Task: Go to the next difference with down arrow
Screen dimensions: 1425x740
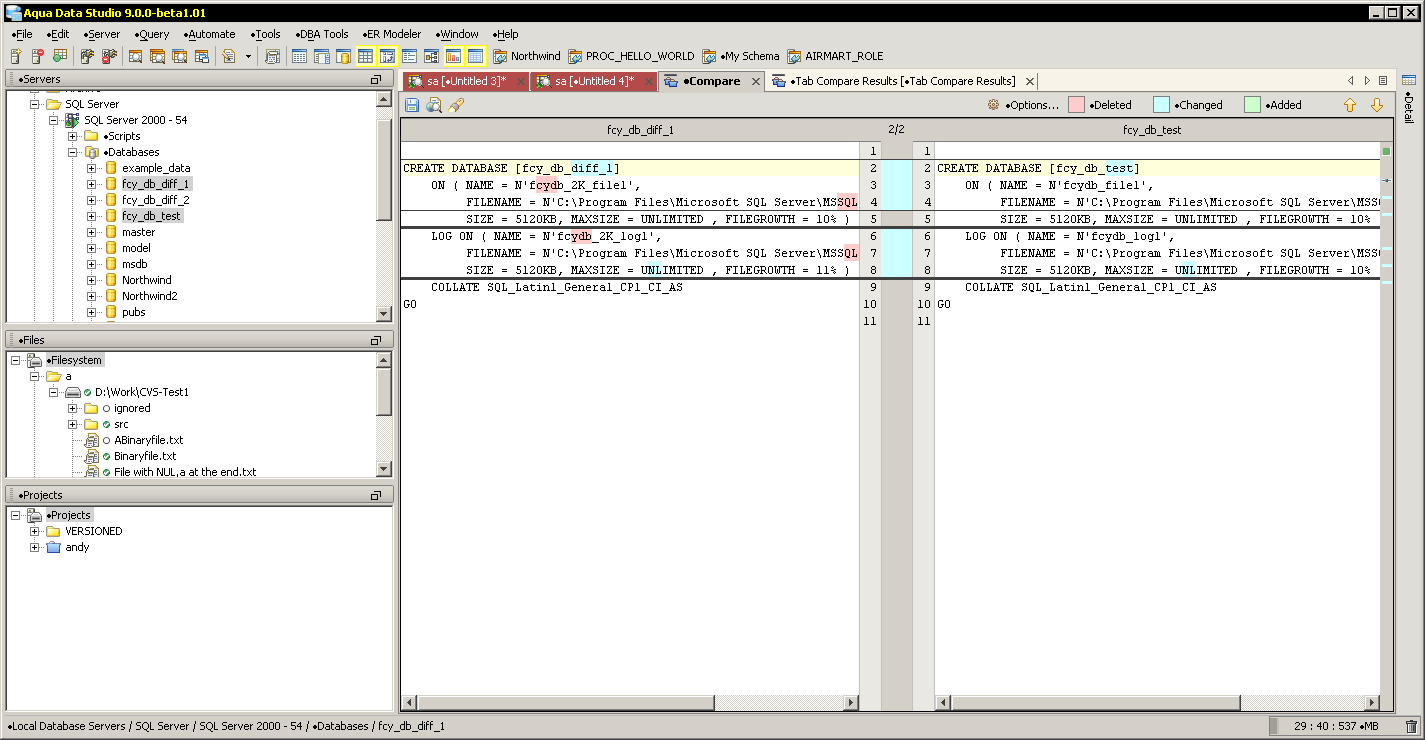Action: 1377,105
